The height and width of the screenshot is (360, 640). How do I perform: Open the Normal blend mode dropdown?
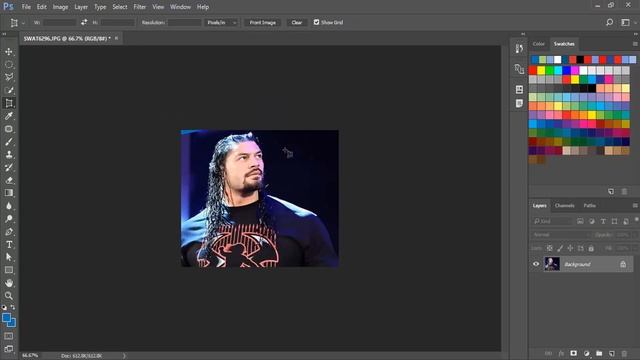[561, 235]
